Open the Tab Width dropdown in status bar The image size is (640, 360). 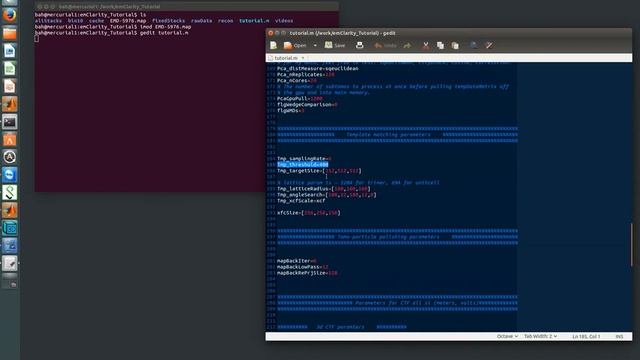[x=540, y=336]
